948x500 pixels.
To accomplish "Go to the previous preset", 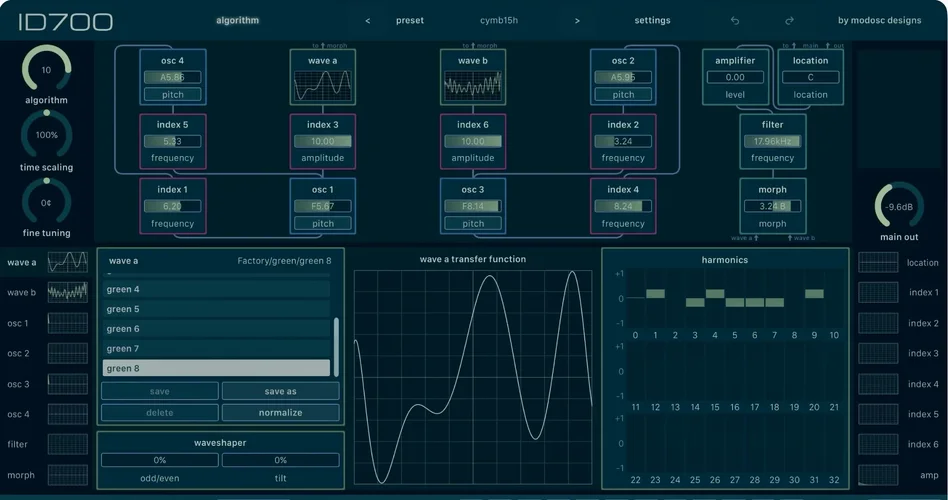I will [x=367, y=20].
